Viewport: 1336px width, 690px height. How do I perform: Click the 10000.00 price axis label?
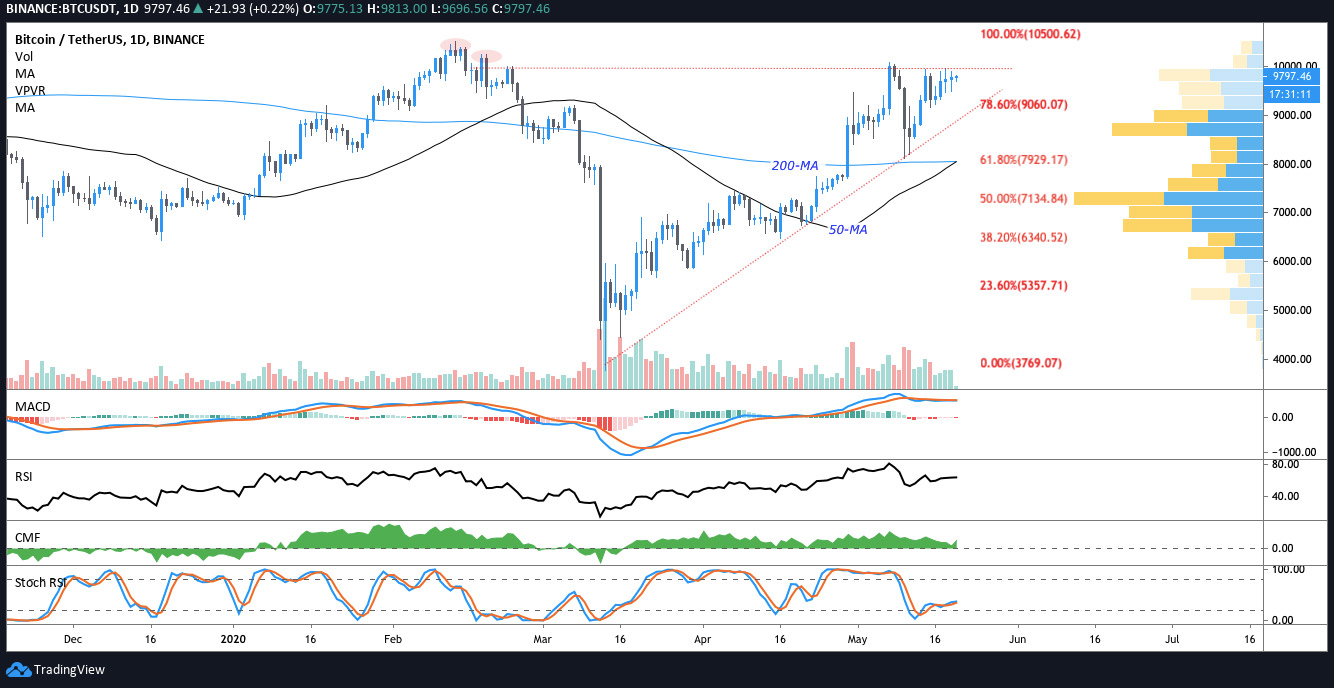point(1293,66)
